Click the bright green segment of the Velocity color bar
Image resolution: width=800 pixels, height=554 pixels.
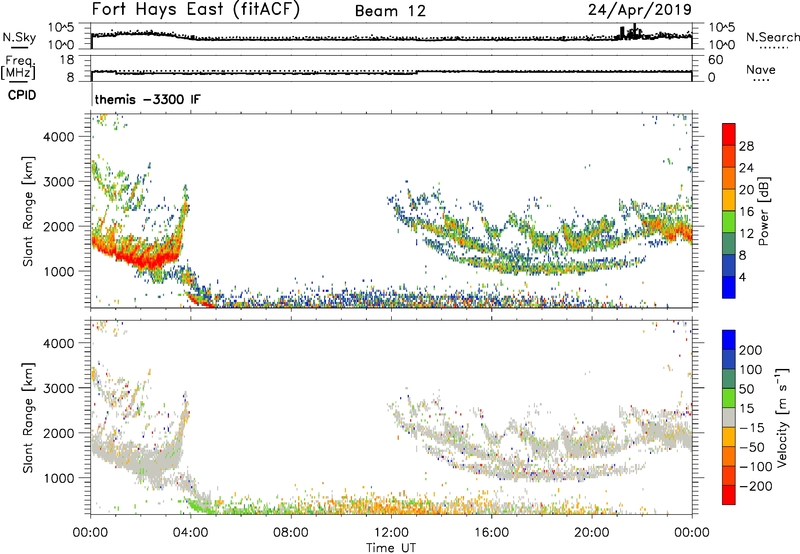(x=729, y=398)
